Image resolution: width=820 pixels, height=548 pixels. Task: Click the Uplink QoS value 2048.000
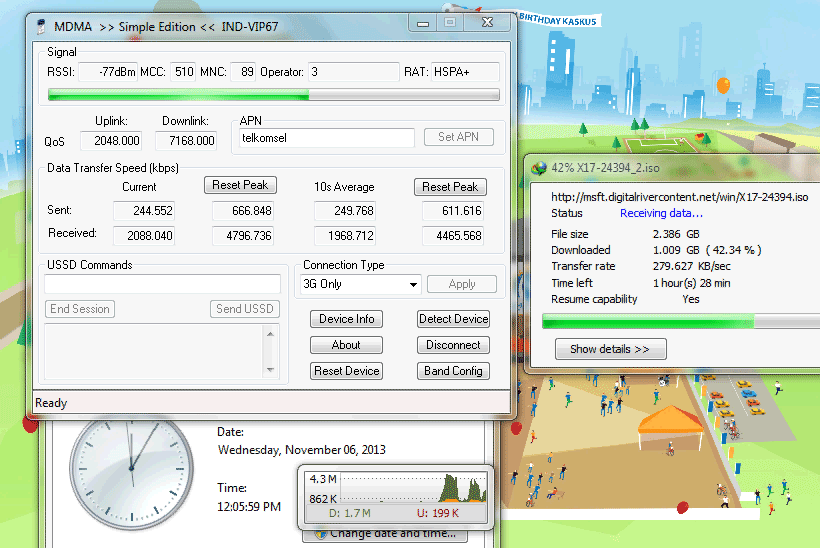point(110,141)
